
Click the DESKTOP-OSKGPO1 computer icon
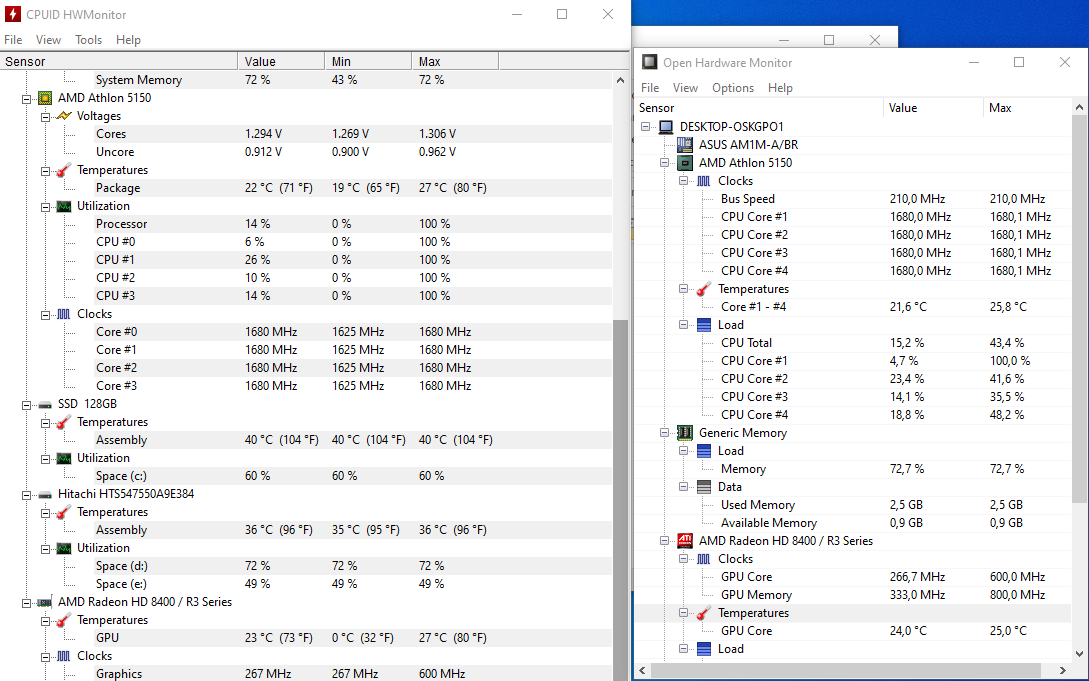click(x=666, y=126)
